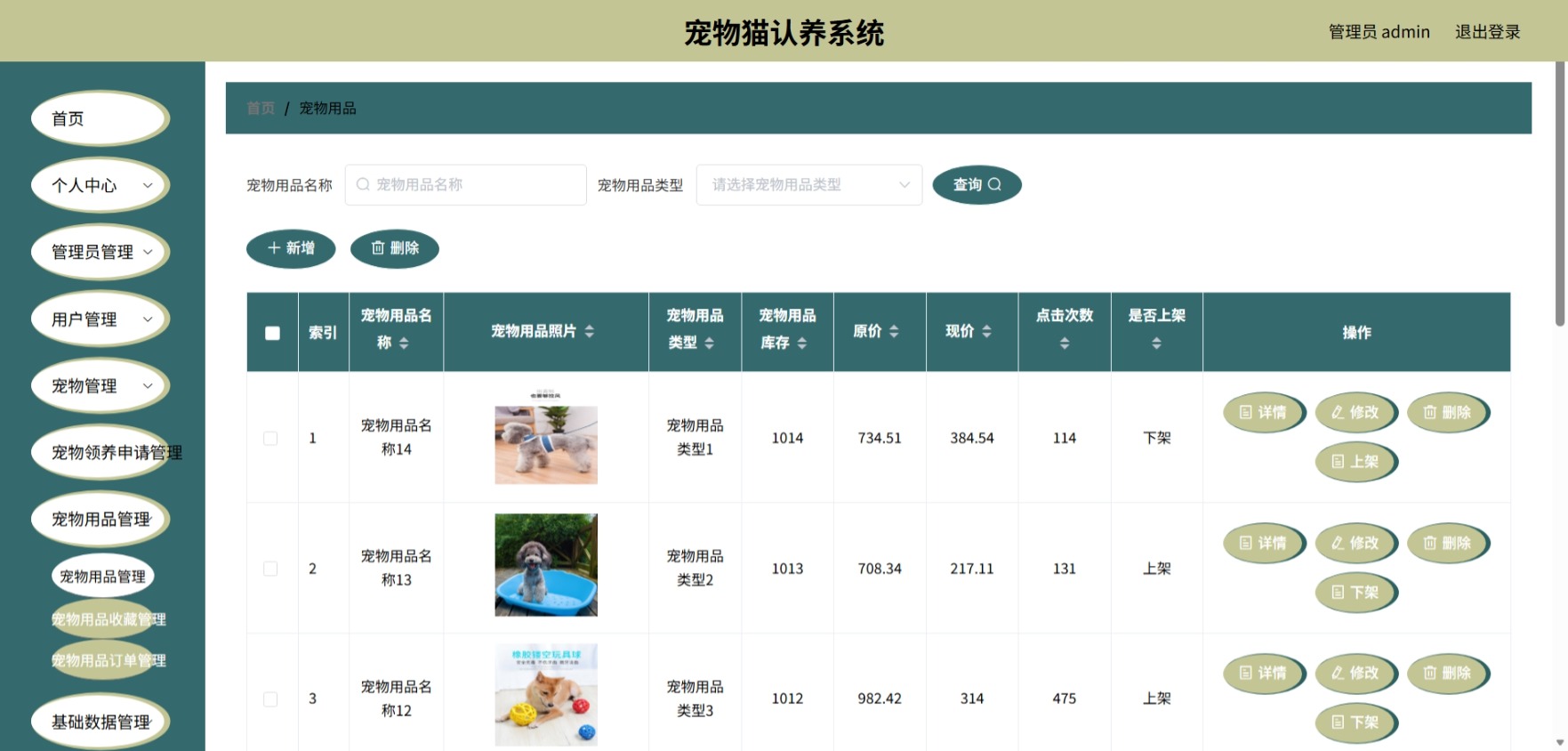1568x751 pixels.
Task: Click 修改 for 宠物用品名称14
Action: click(x=1356, y=413)
